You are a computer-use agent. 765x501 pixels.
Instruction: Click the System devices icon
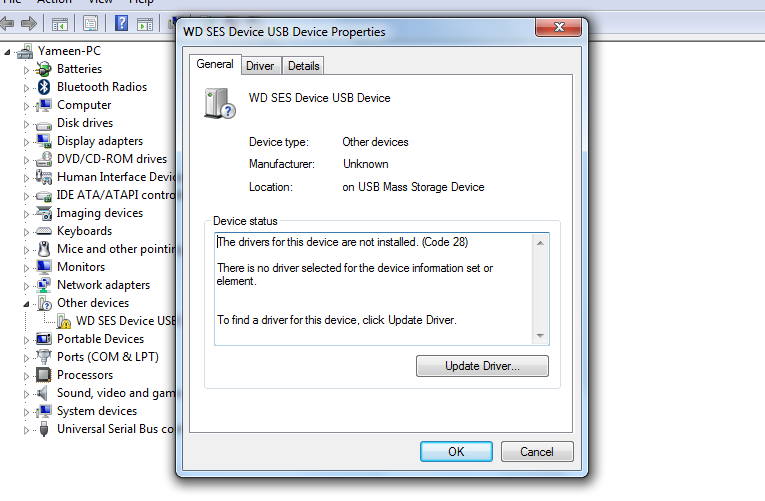pyautogui.click(x=44, y=411)
